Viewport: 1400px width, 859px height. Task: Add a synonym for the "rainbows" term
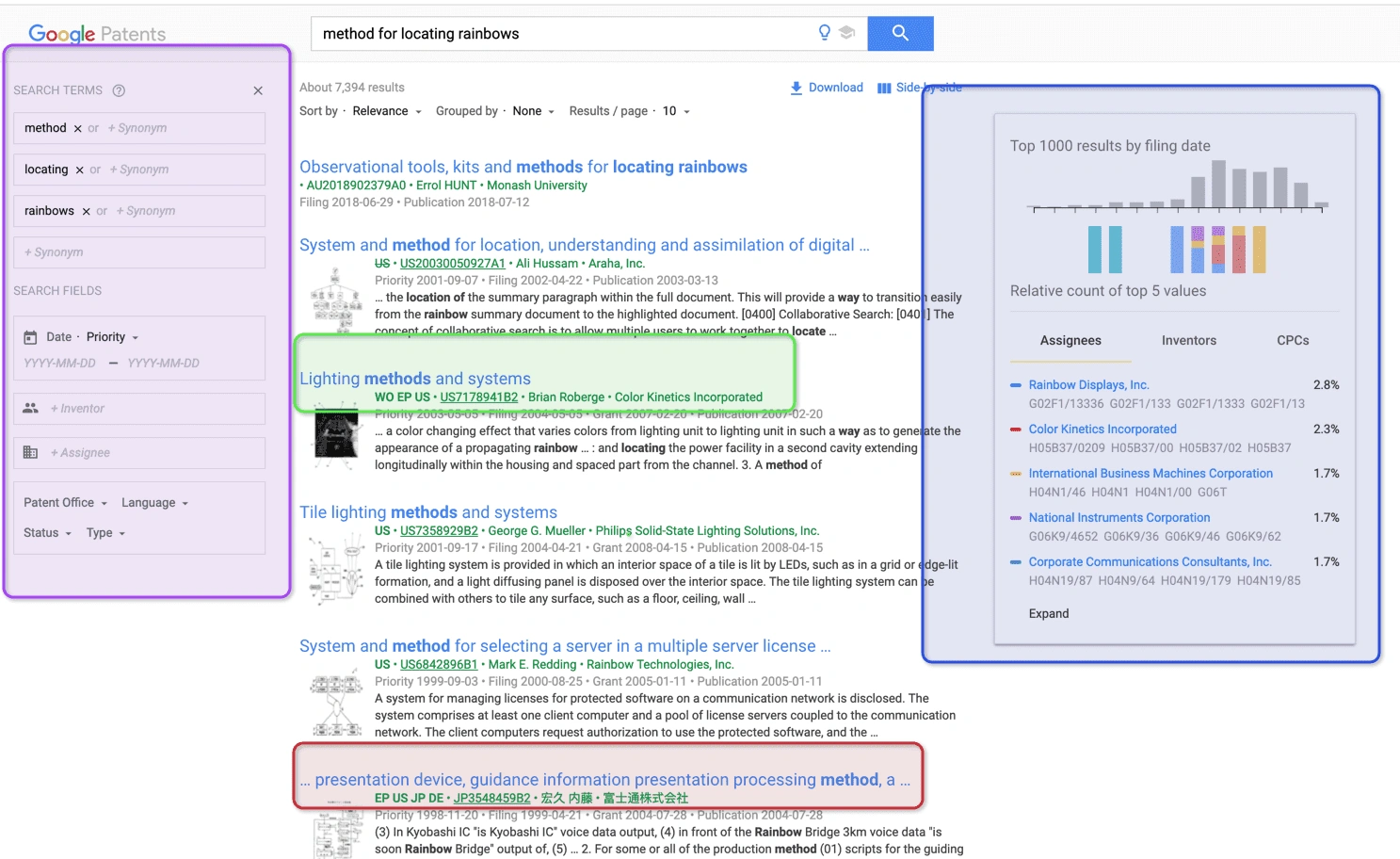[x=146, y=211]
